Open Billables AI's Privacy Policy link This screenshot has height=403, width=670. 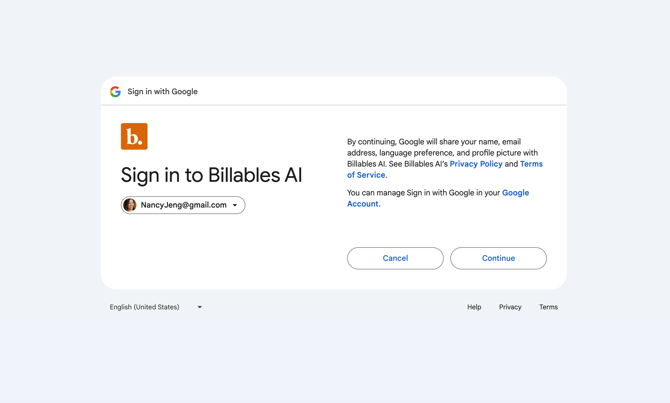click(476, 164)
